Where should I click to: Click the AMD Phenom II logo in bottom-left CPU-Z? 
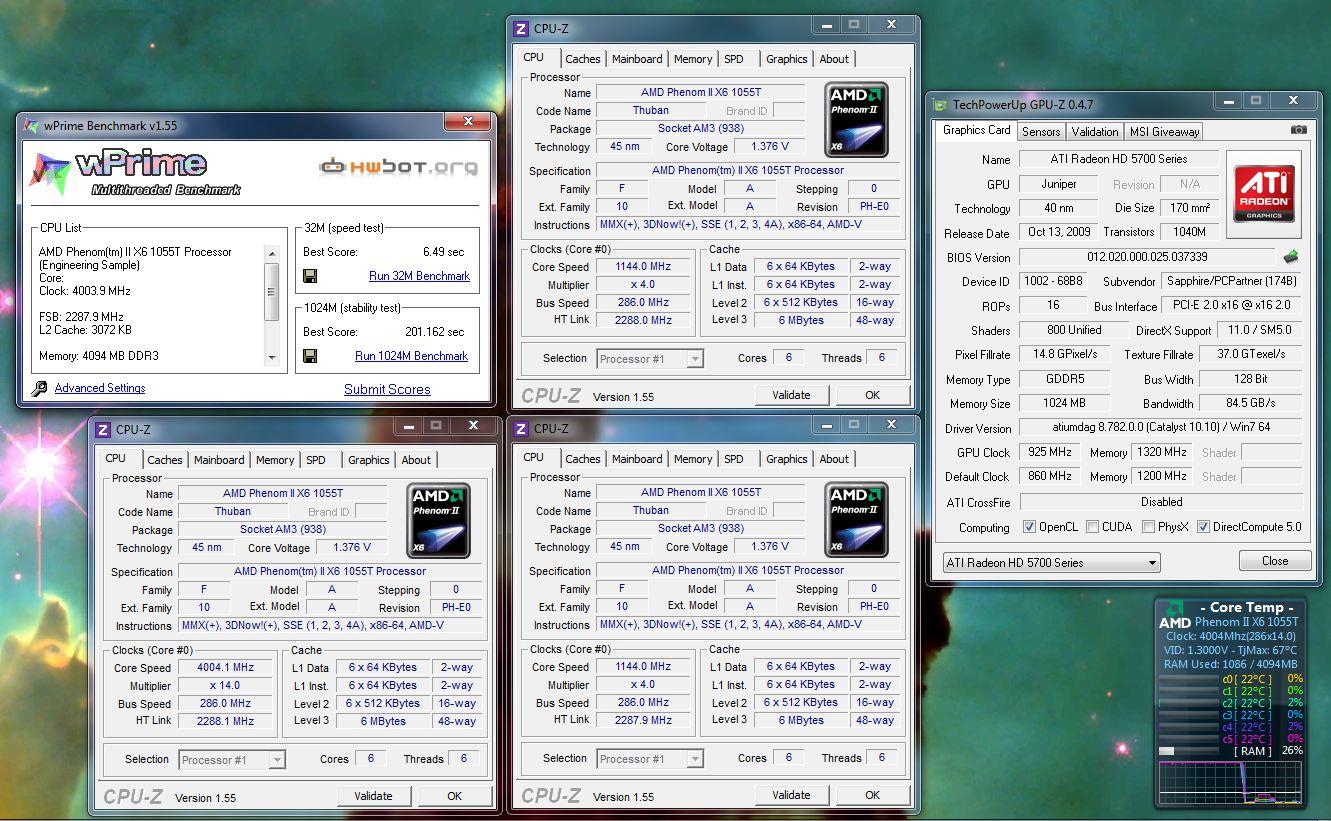(439, 520)
